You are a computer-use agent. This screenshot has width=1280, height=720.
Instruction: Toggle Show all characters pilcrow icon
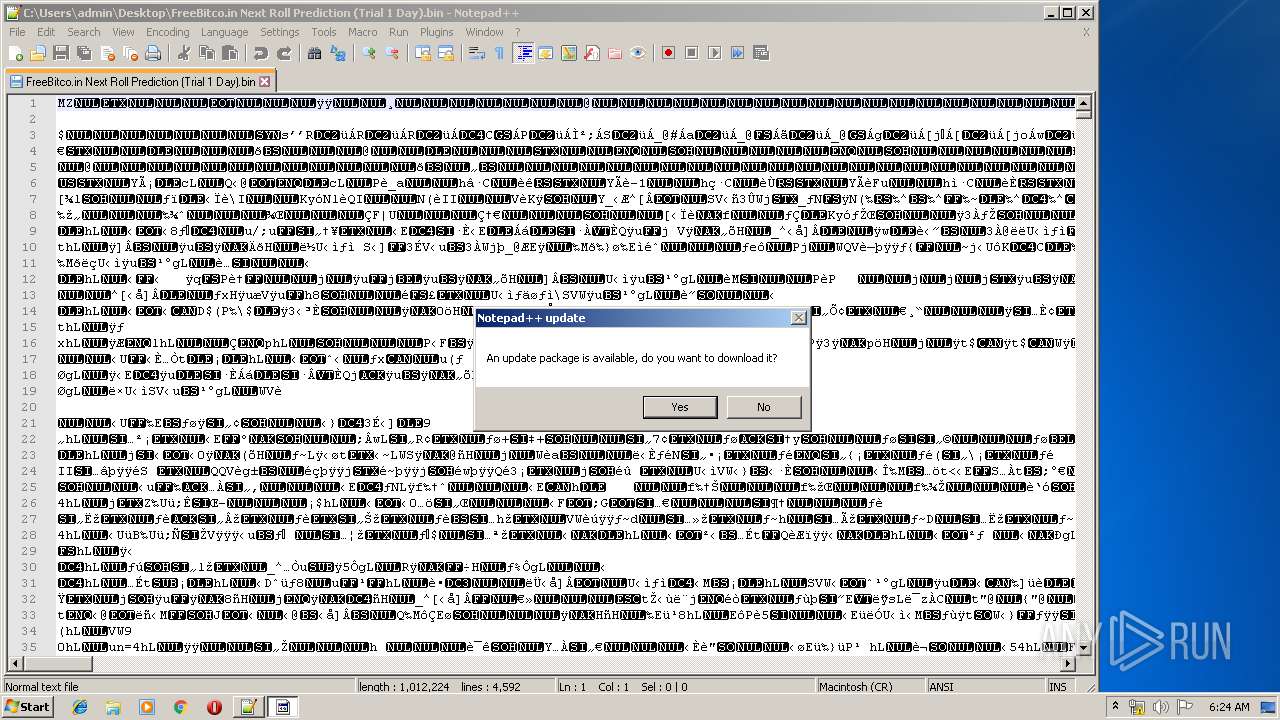(x=500, y=53)
